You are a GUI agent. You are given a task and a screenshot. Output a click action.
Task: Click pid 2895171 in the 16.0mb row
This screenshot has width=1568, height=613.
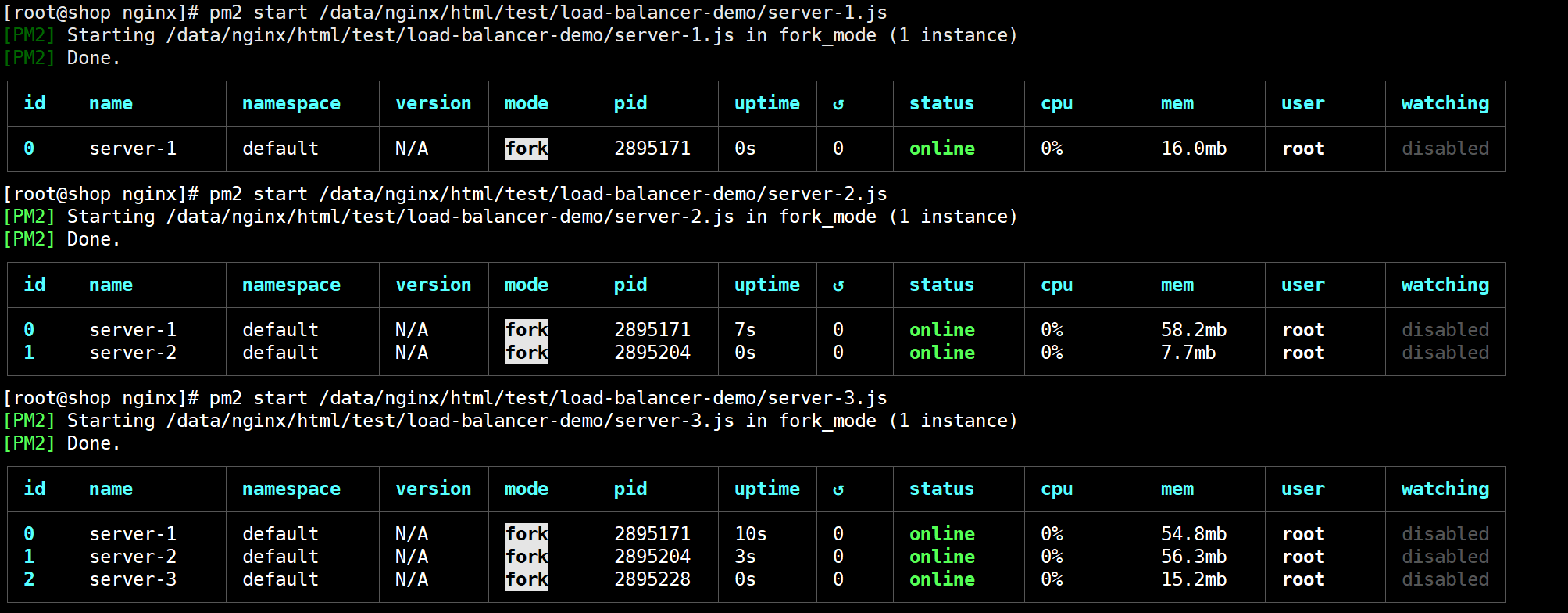652,149
